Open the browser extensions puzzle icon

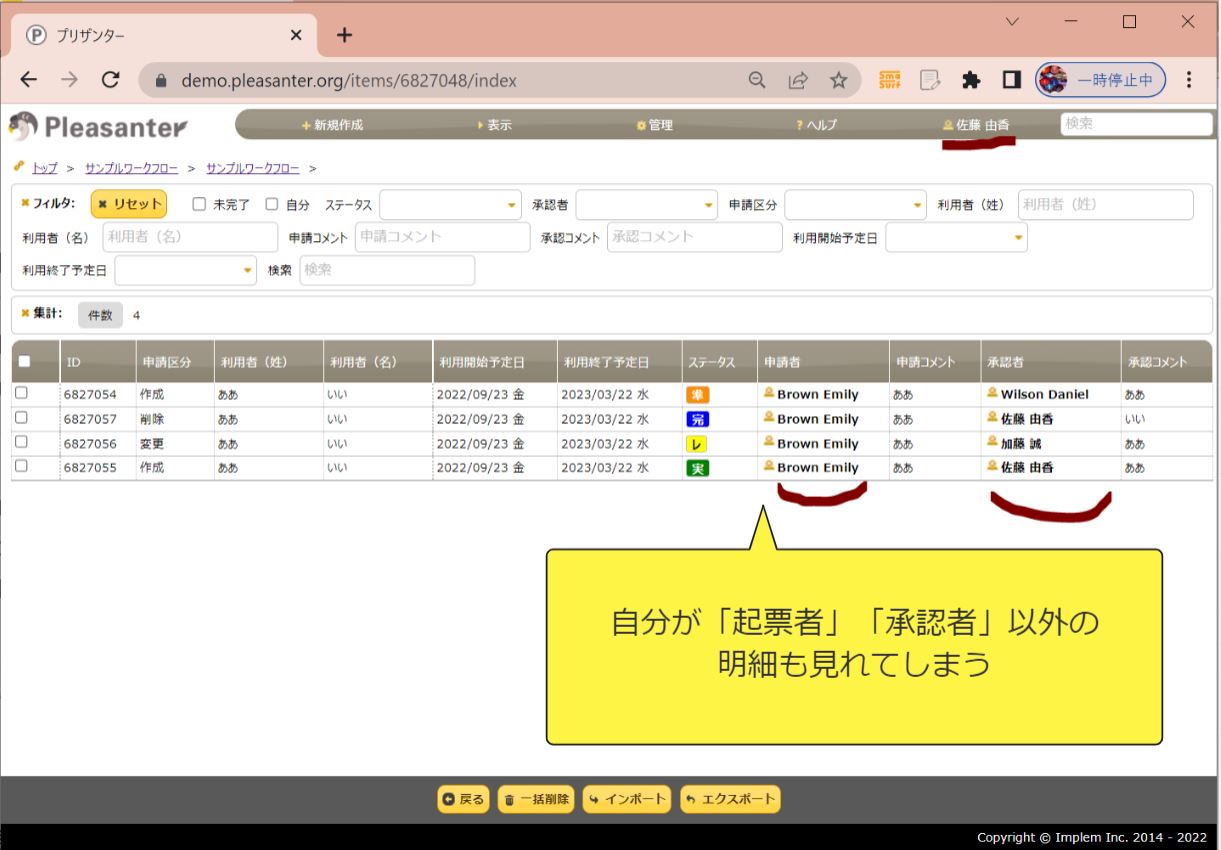[970, 80]
